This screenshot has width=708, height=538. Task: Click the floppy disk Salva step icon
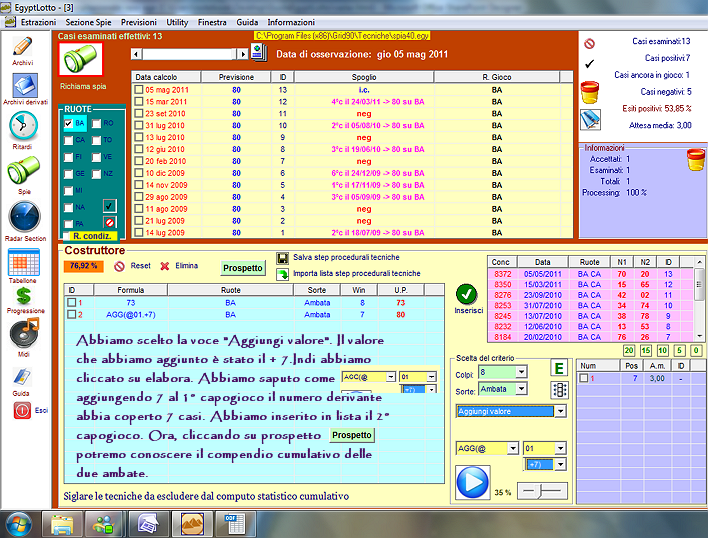pyautogui.click(x=283, y=258)
